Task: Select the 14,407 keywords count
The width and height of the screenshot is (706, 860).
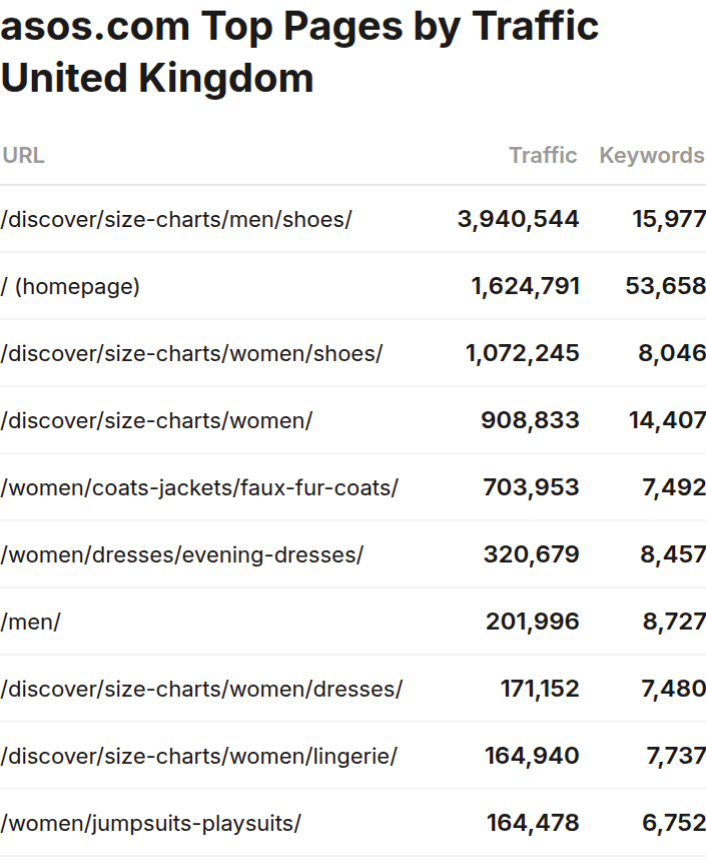Action: pyautogui.click(x=667, y=421)
